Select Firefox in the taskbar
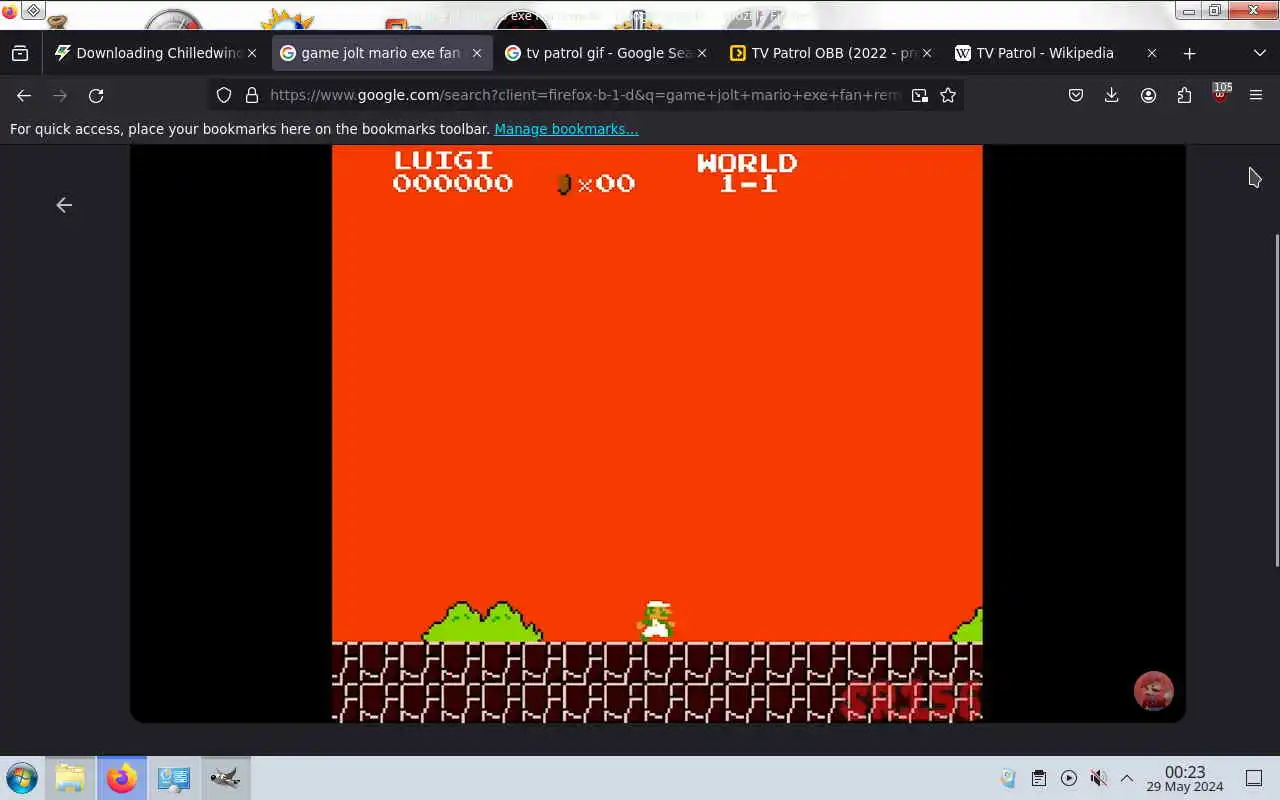1280x800 pixels. (x=122, y=778)
